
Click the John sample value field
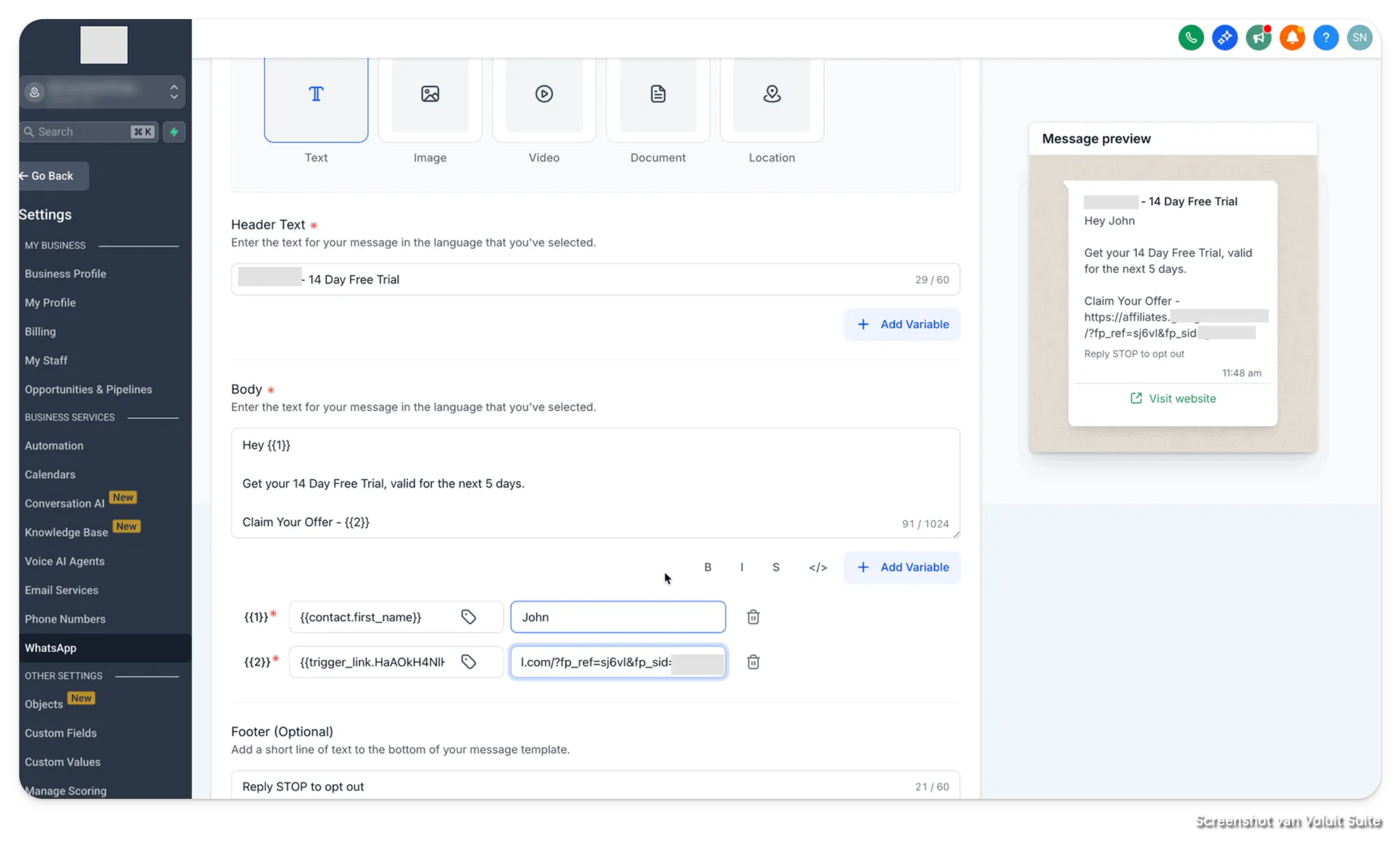pyautogui.click(x=617, y=617)
